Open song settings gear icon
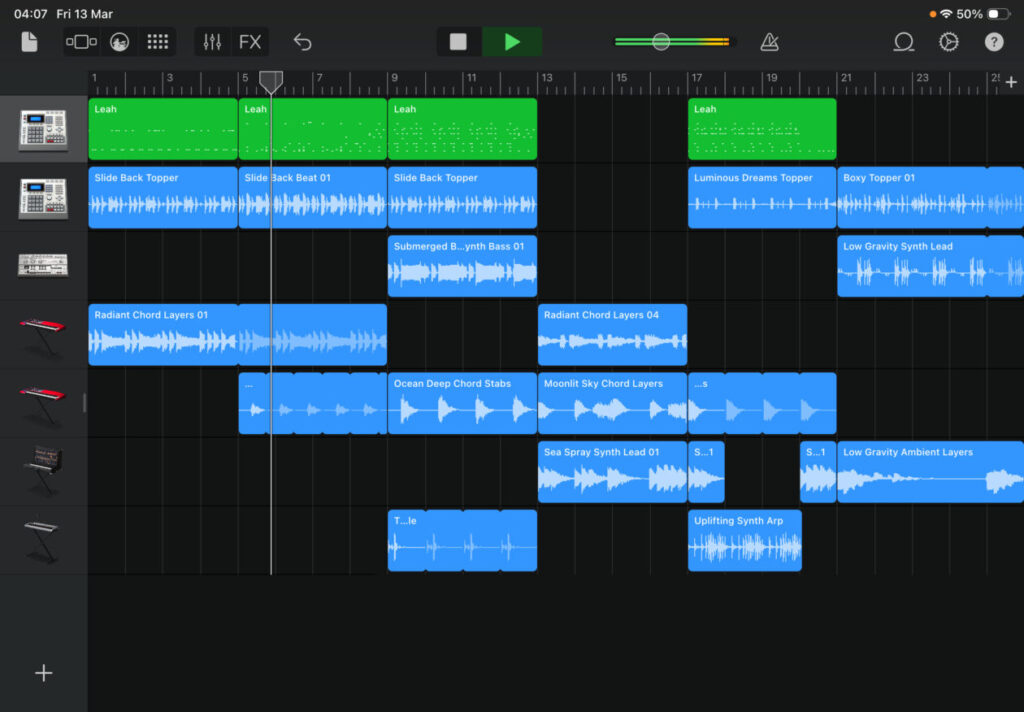The height and width of the screenshot is (712, 1024). (x=949, y=42)
